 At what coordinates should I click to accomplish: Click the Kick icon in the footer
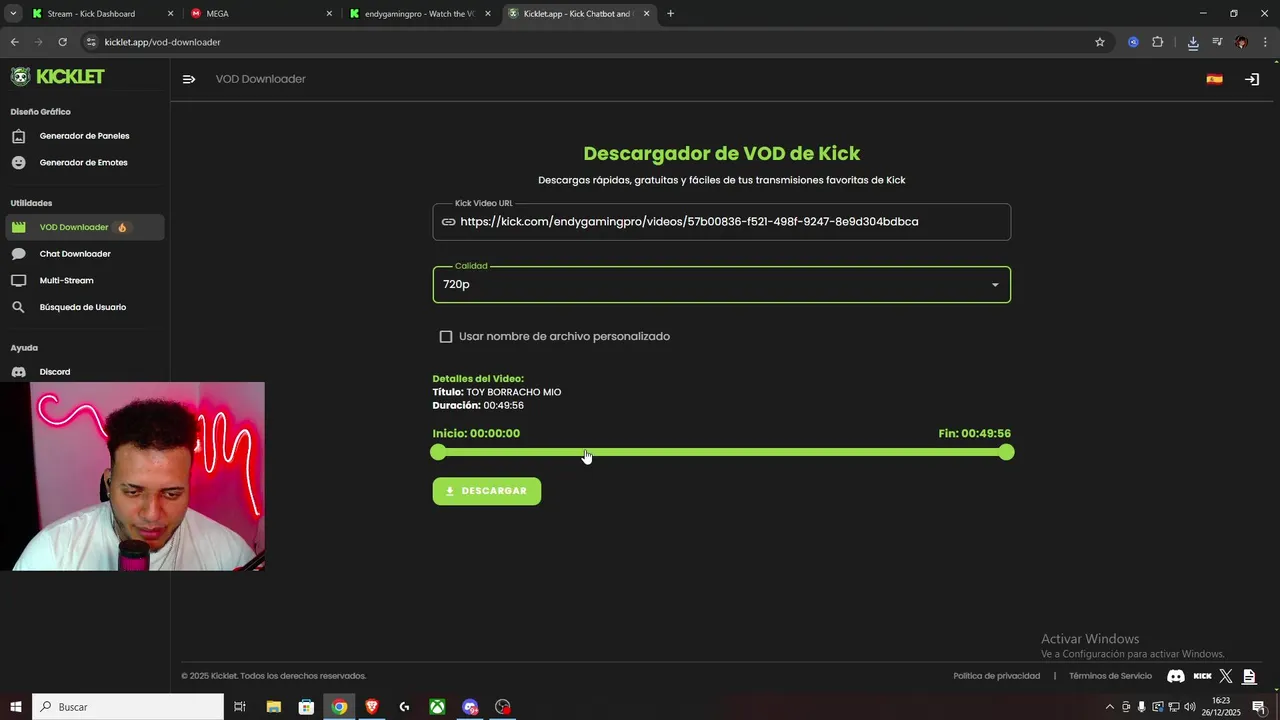[x=1203, y=676]
